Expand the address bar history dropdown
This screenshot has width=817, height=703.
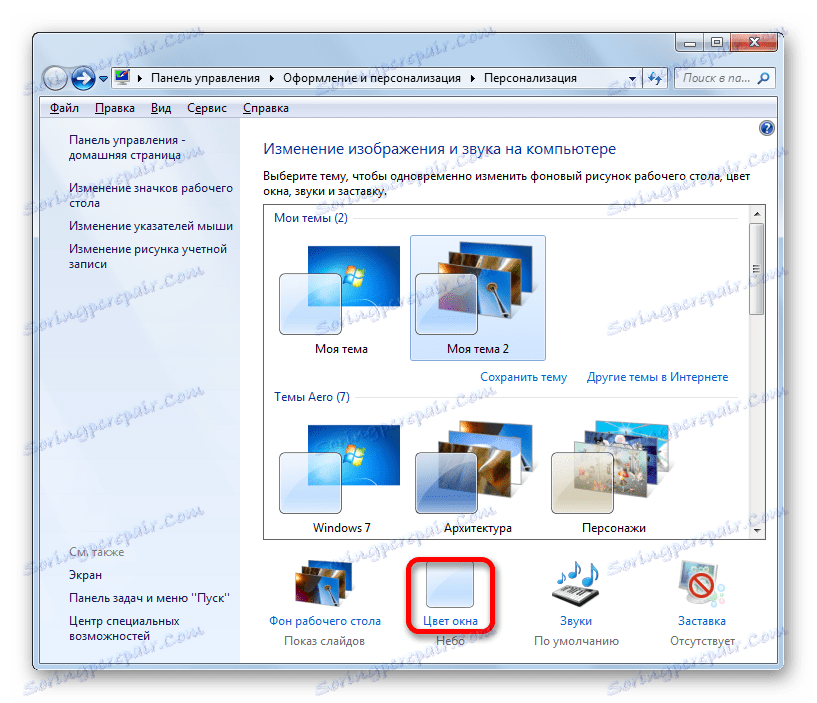coord(632,79)
